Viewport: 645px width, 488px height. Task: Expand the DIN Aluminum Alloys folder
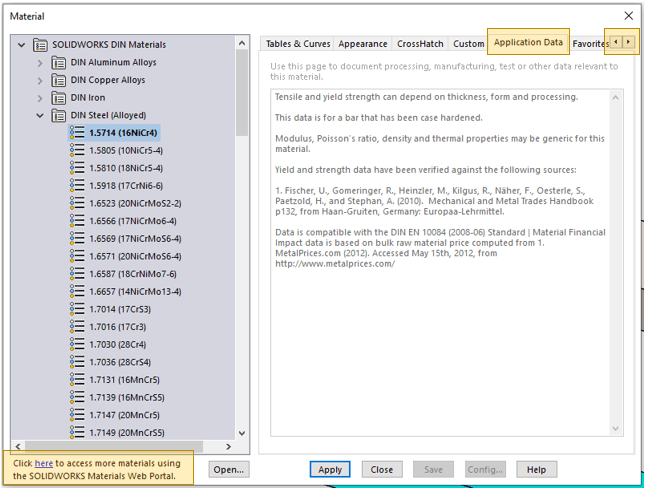(x=40, y=63)
